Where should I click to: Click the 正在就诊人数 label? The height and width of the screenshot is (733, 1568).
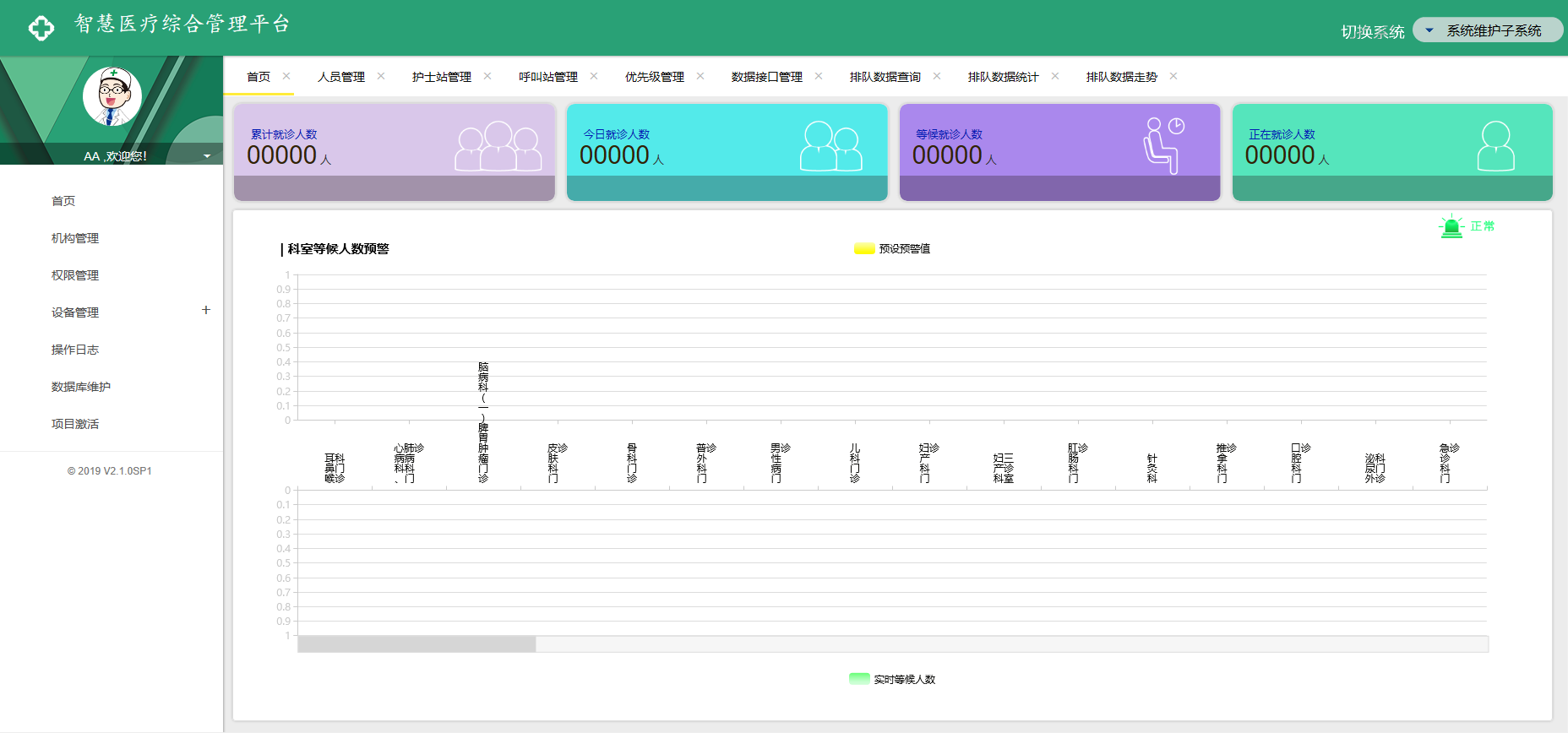pos(1282,134)
